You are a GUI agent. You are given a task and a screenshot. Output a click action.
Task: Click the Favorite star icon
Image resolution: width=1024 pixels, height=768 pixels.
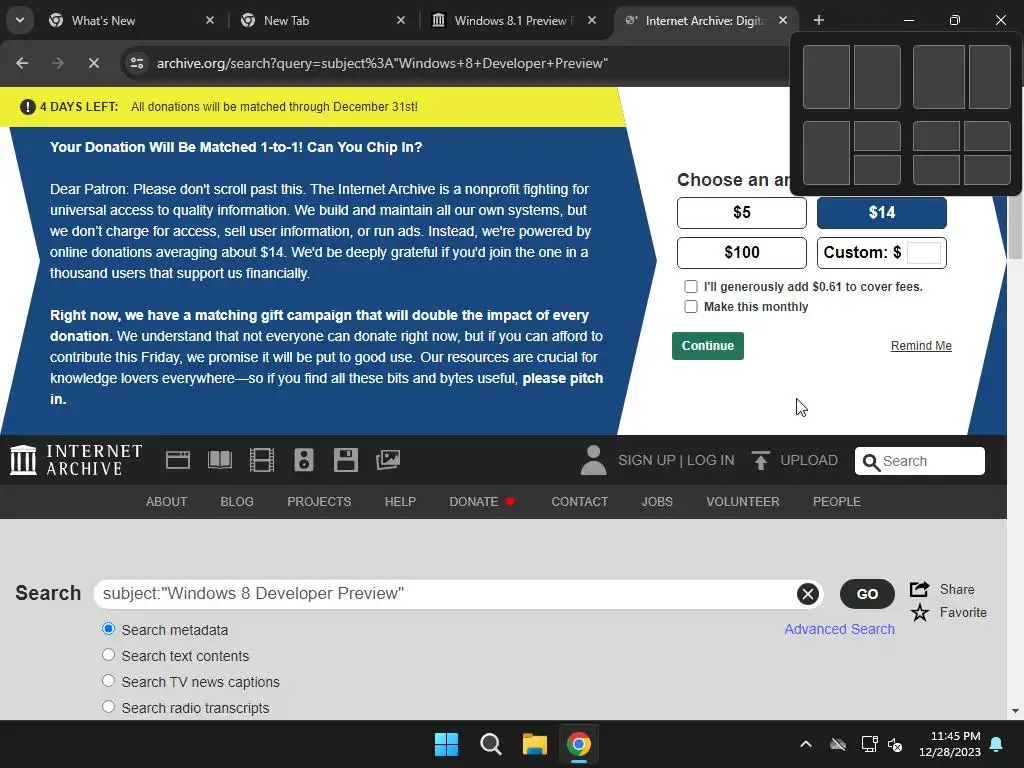coord(920,613)
